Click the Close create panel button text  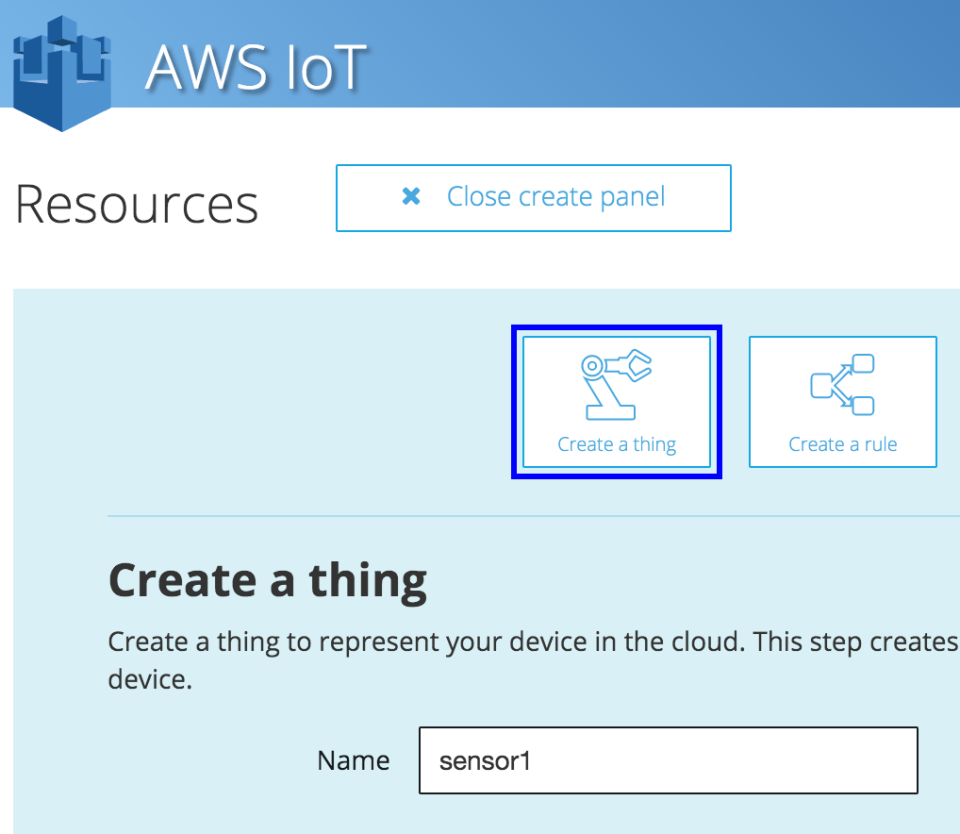point(556,197)
